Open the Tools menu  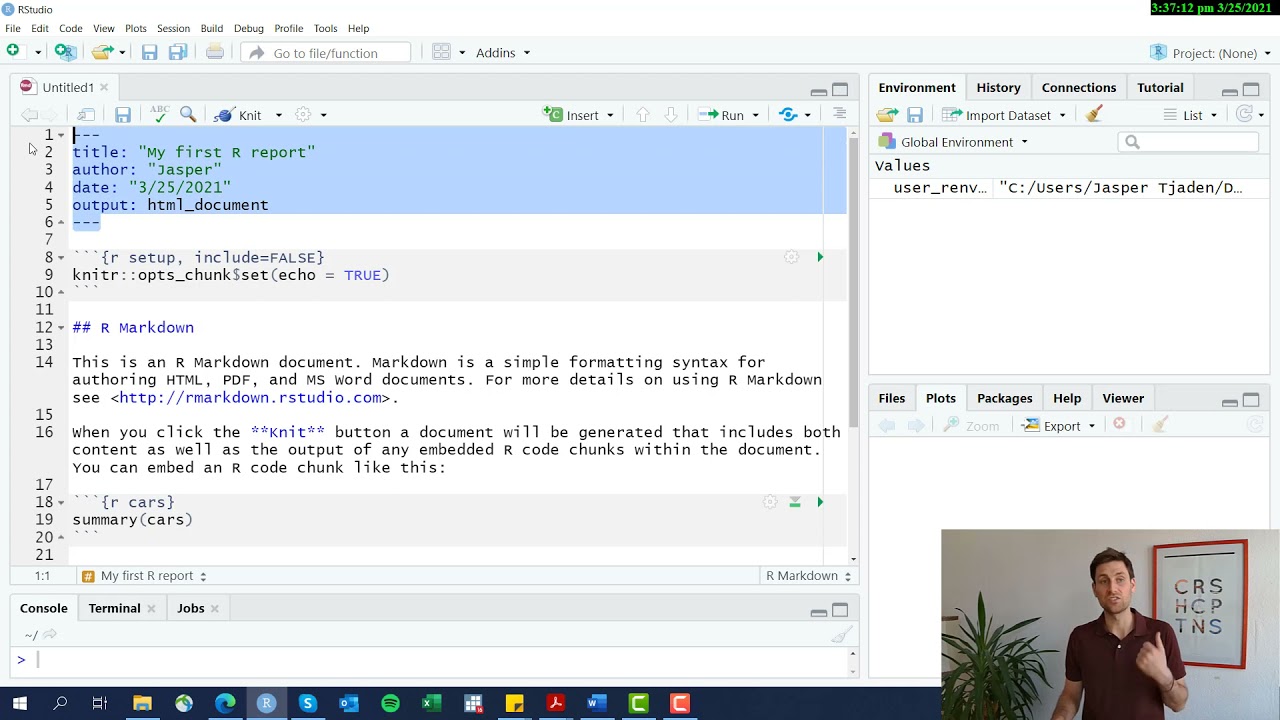tap(325, 28)
